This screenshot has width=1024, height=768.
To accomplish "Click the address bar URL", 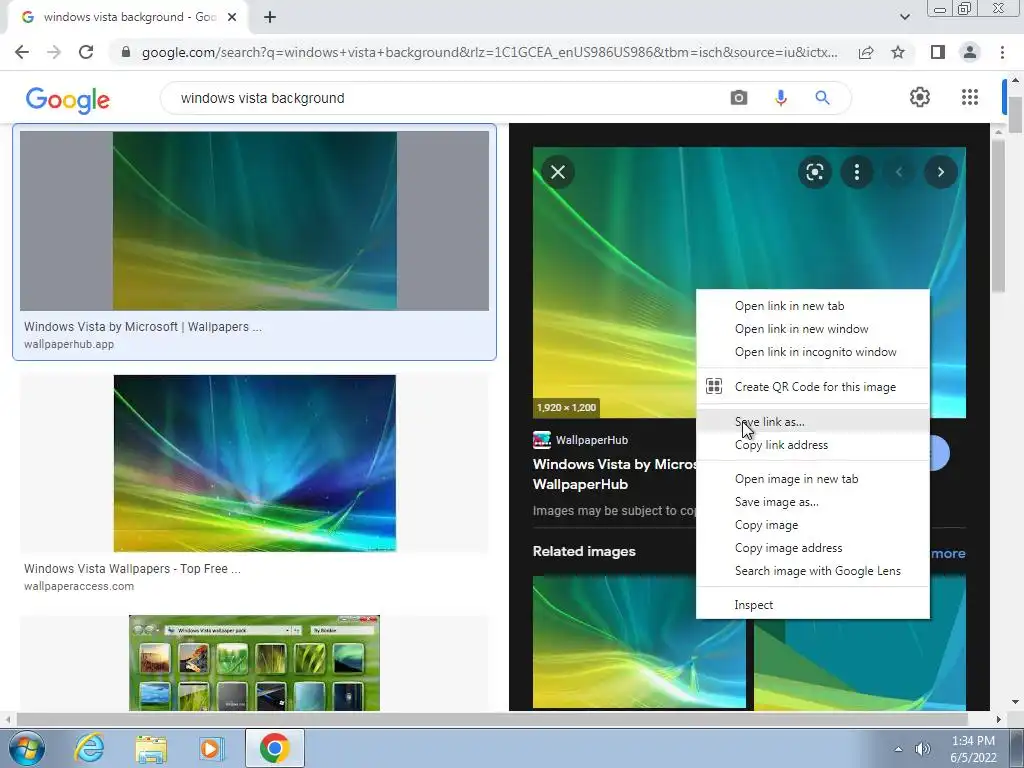I will pyautogui.click(x=489, y=52).
